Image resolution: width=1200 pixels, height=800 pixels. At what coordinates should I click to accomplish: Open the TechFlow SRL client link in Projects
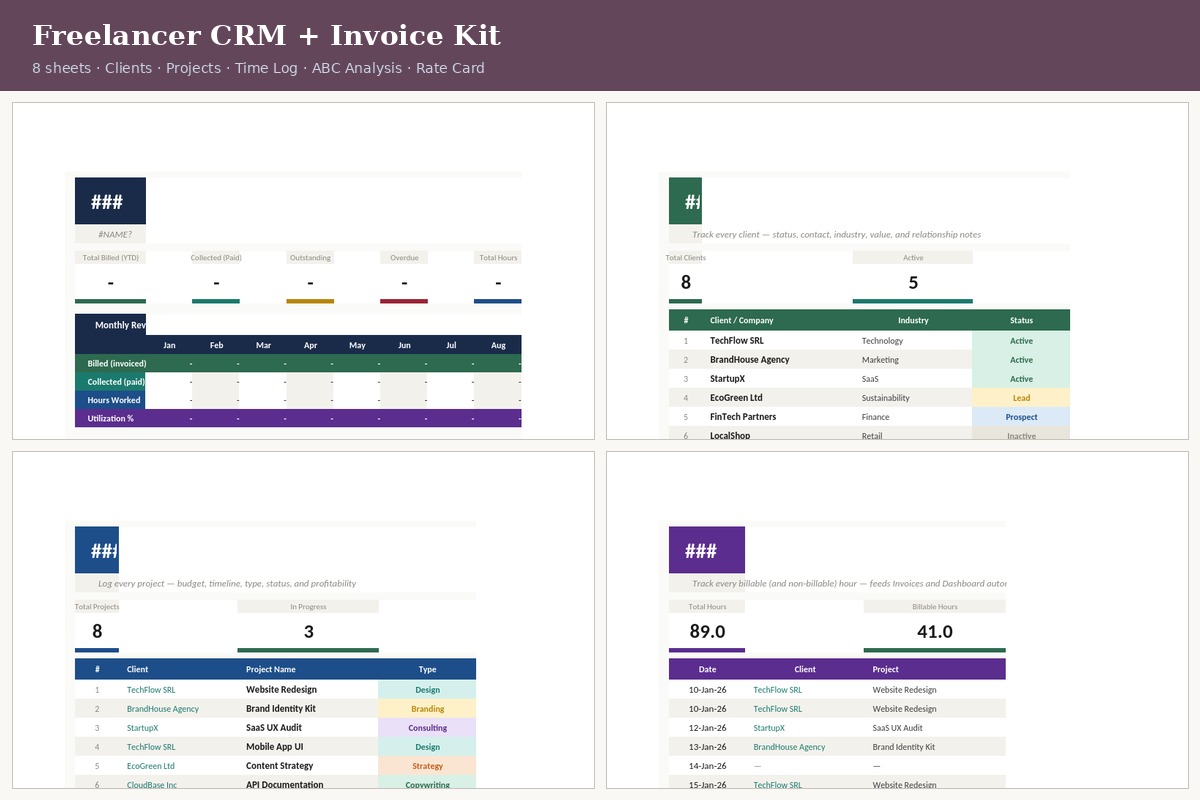(x=151, y=690)
